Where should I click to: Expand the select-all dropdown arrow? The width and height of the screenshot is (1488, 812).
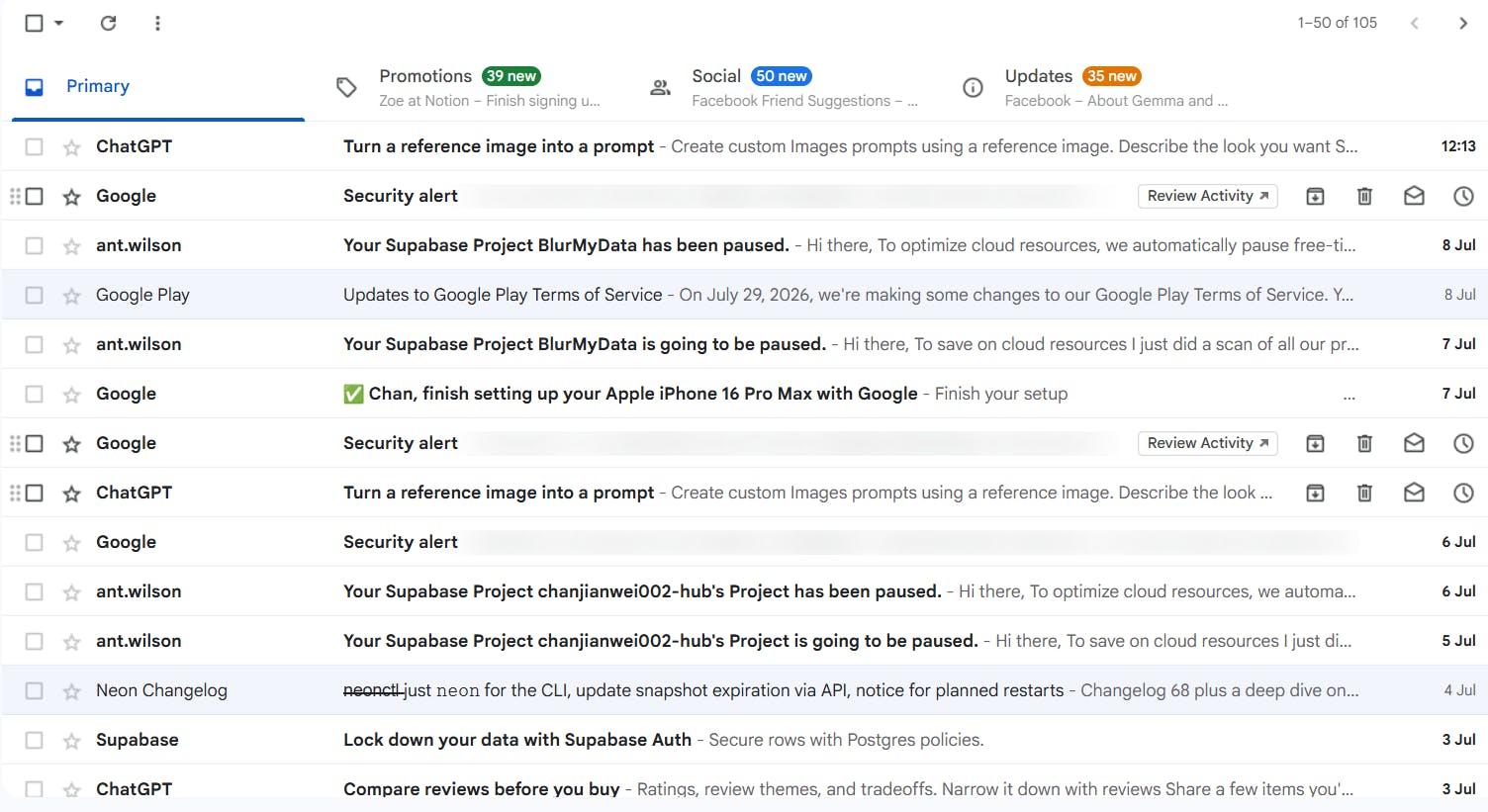59,23
